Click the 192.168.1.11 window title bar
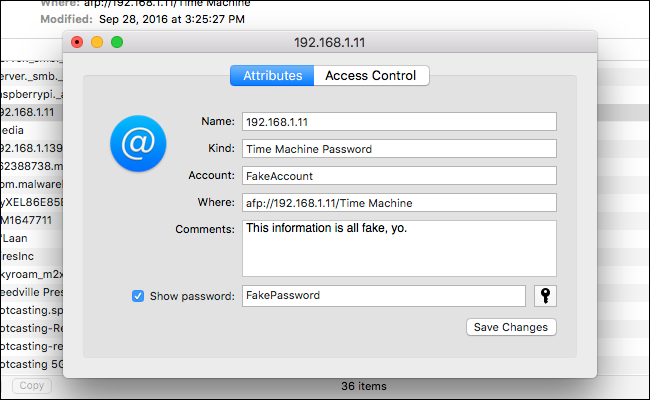The height and width of the screenshot is (400, 650). pyautogui.click(x=330, y=42)
